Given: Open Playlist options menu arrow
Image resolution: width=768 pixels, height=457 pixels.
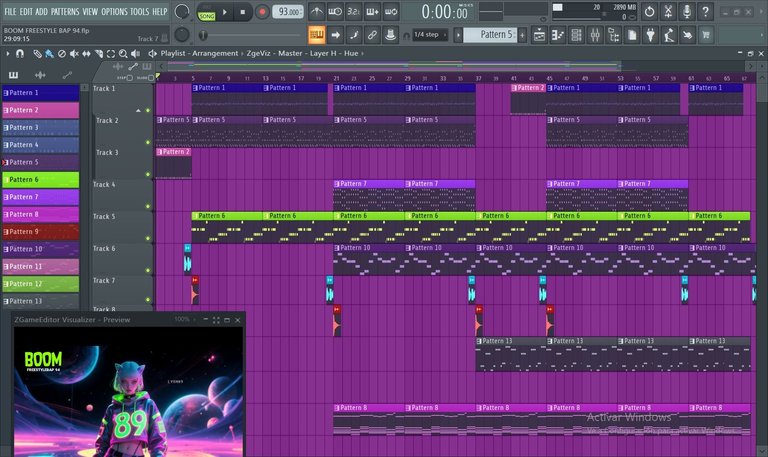Looking at the screenshot, I should 7,53.
